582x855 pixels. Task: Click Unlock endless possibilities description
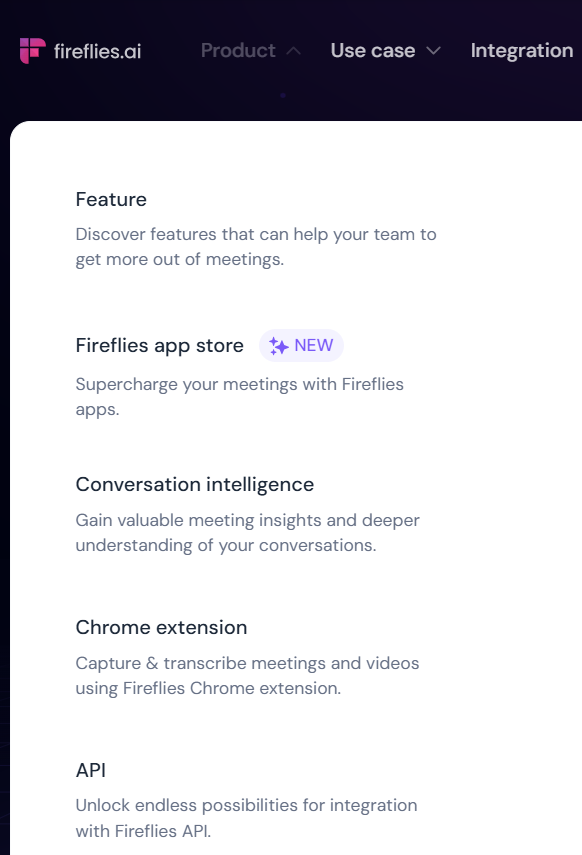[x=247, y=818]
